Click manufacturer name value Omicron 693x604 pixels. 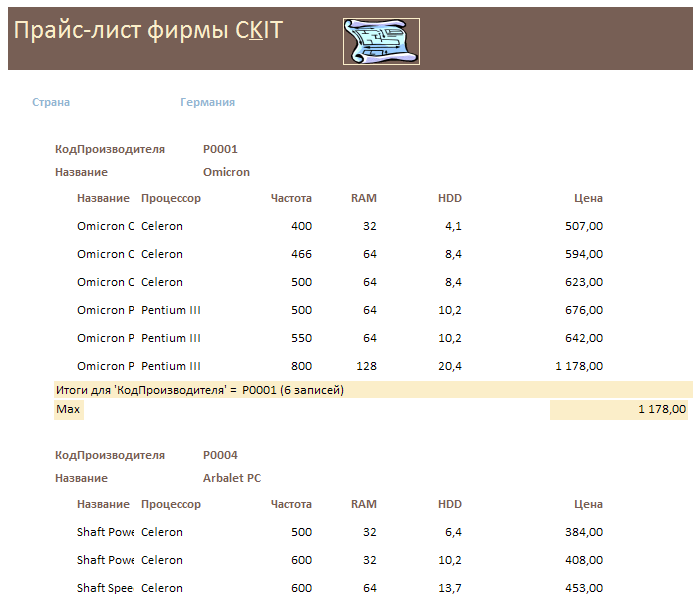pos(226,172)
